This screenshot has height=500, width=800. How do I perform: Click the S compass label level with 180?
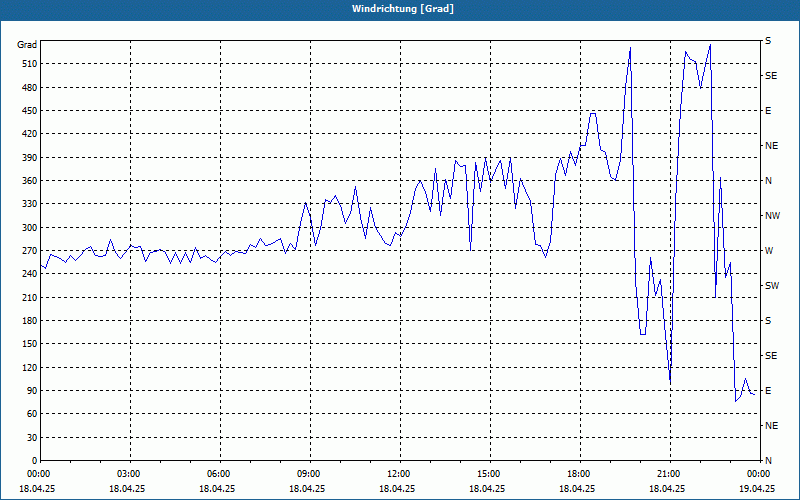(x=768, y=321)
